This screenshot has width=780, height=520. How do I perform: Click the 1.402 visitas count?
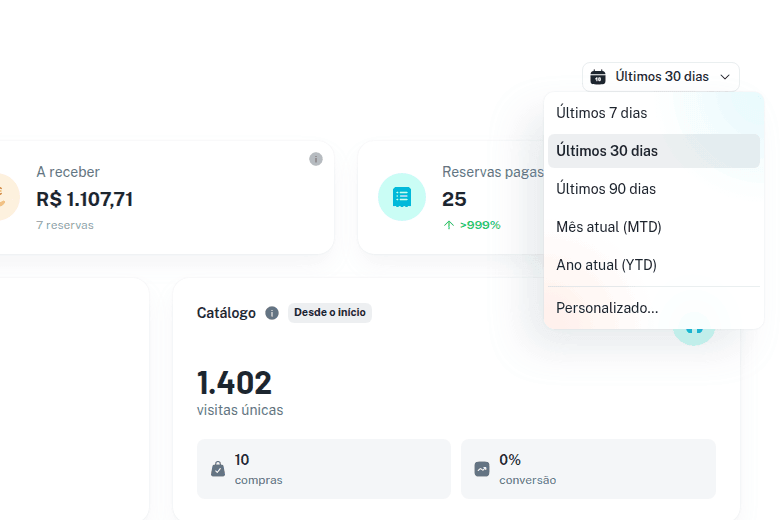pyautogui.click(x=234, y=383)
